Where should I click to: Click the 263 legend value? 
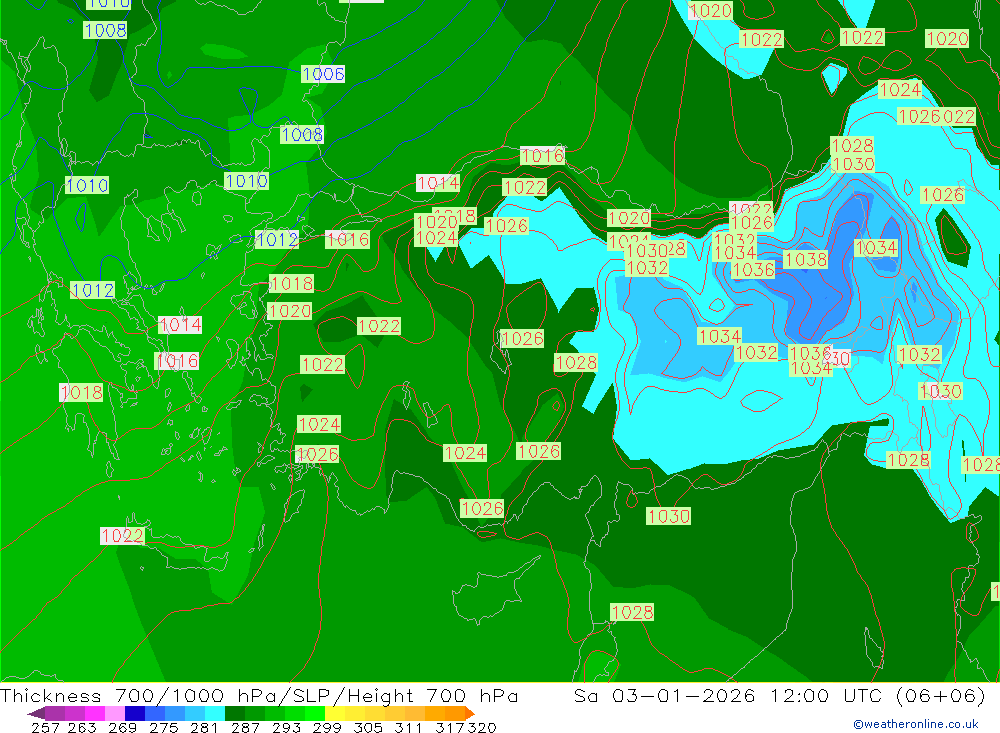[82, 727]
